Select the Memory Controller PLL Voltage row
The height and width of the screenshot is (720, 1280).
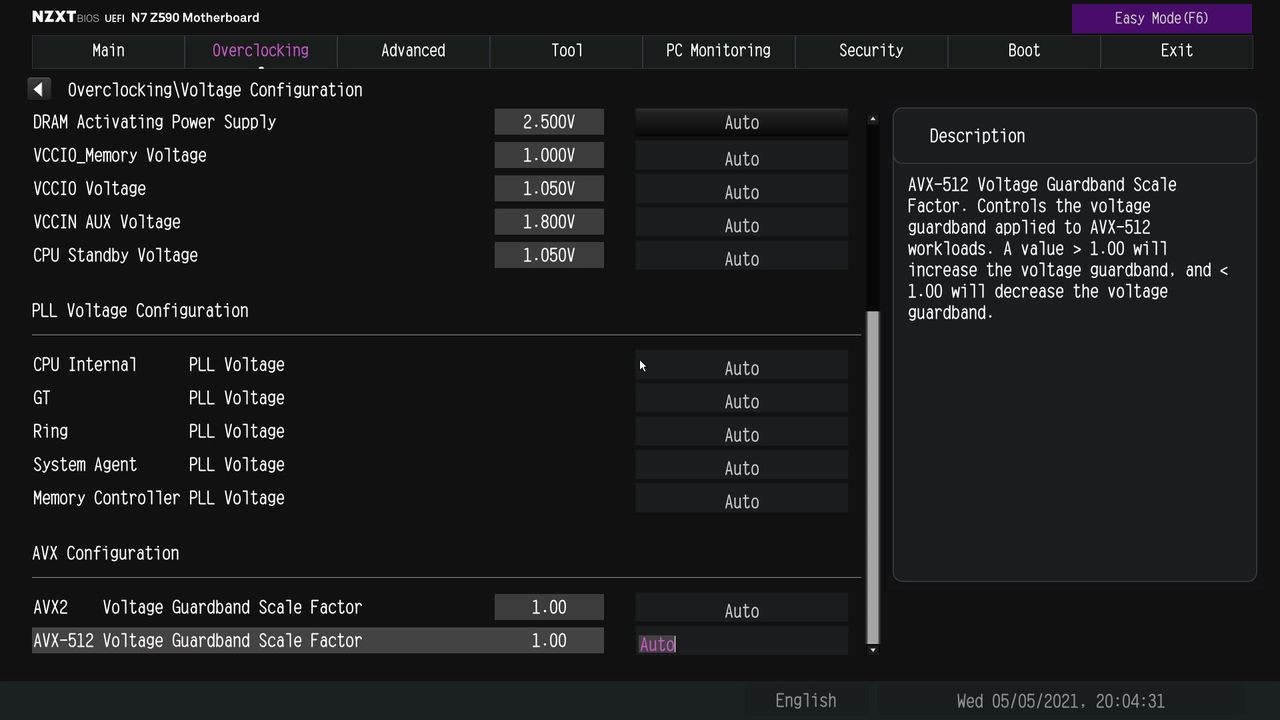coord(159,498)
